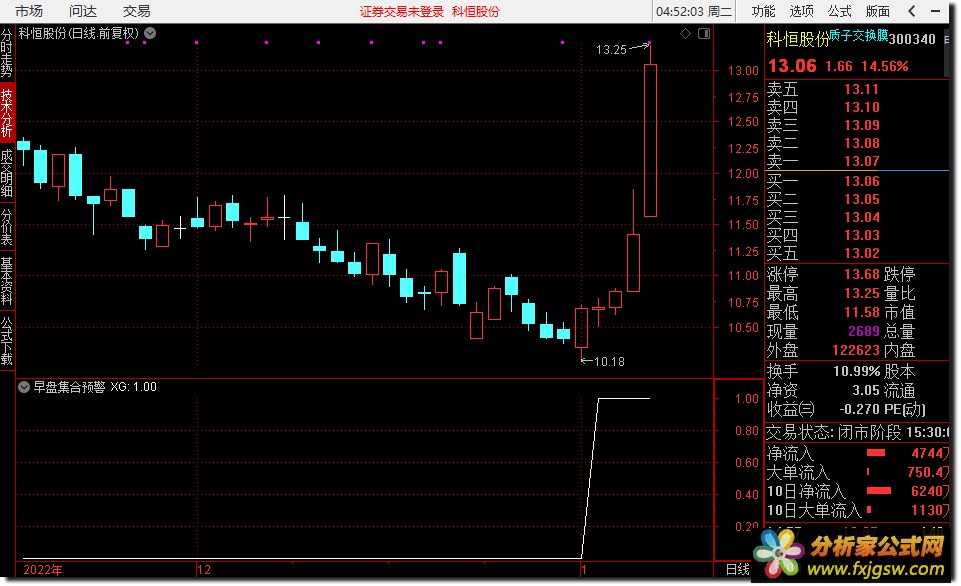Image resolution: width=961 pixels, height=586 pixels.
Task: Open the 版面 menu
Action: click(x=878, y=11)
